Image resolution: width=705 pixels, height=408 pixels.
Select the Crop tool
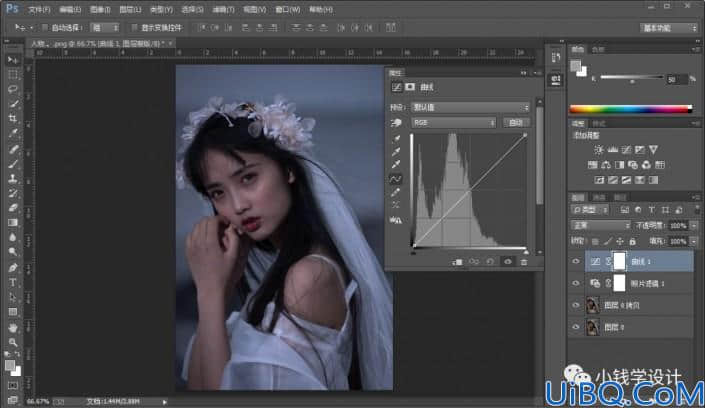pos(13,118)
